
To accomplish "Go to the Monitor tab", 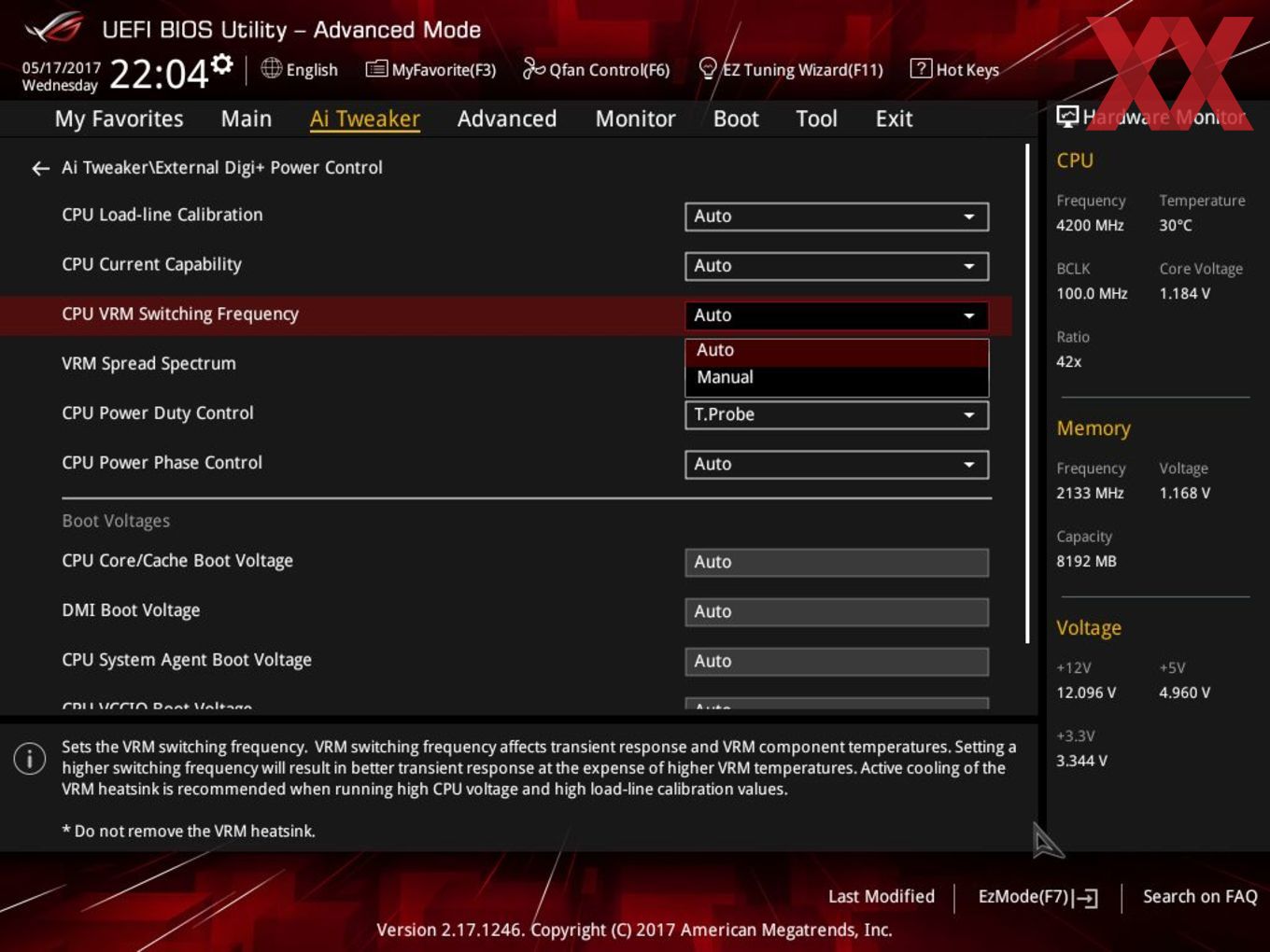I will [x=636, y=119].
